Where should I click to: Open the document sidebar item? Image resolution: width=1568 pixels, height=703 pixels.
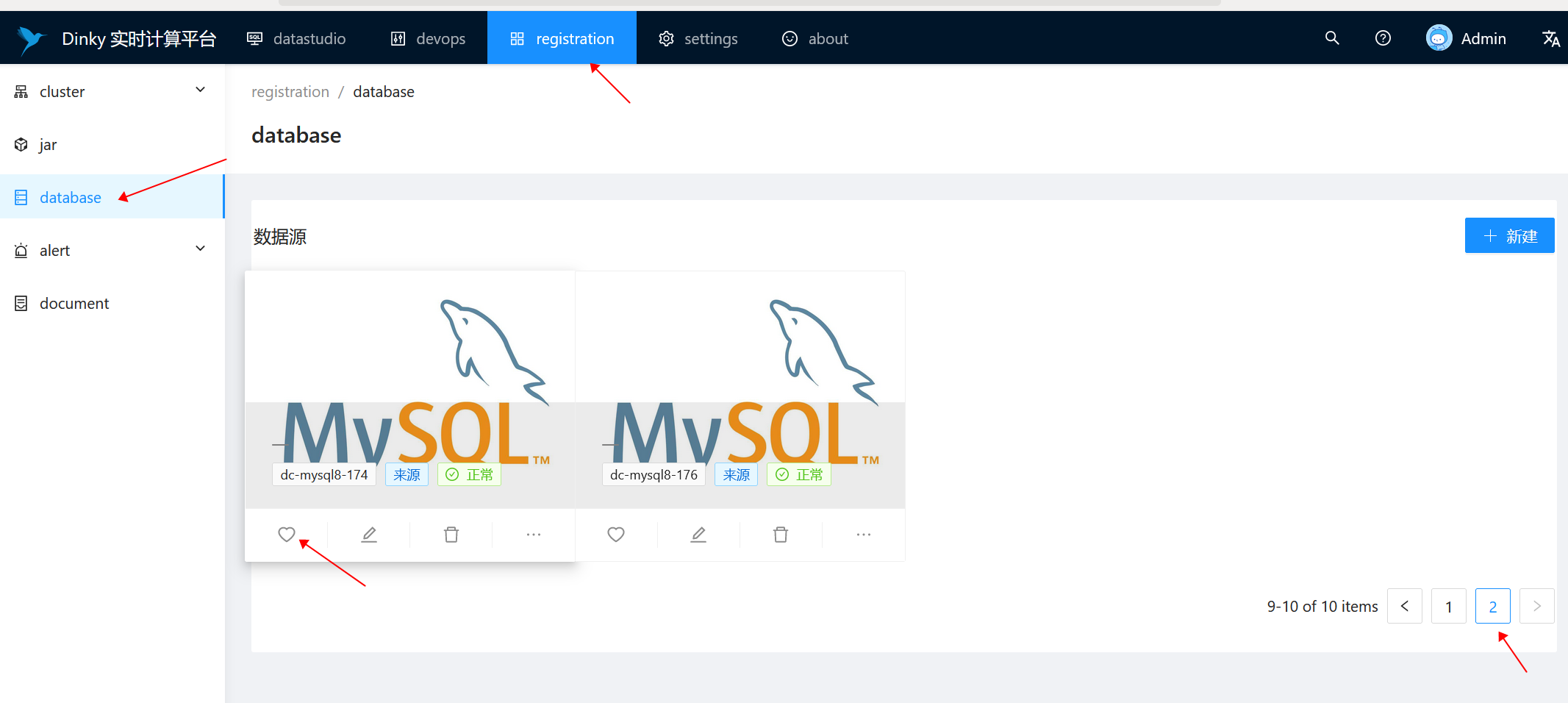(112, 303)
